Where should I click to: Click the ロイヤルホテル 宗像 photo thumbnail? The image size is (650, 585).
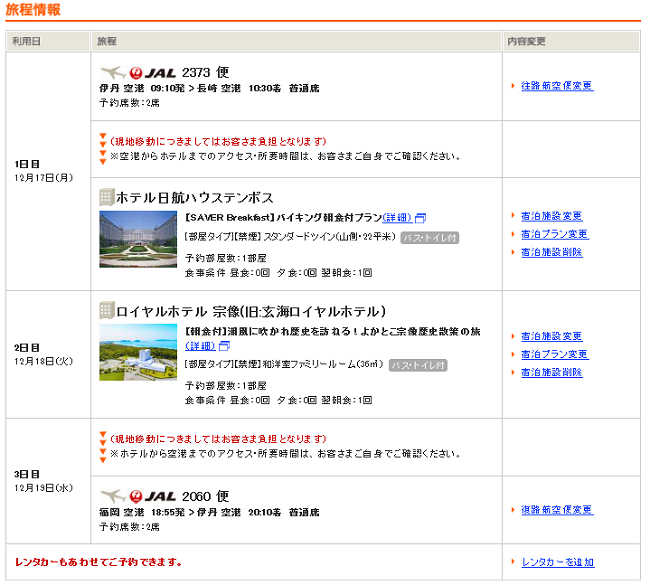(x=138, y=353)
